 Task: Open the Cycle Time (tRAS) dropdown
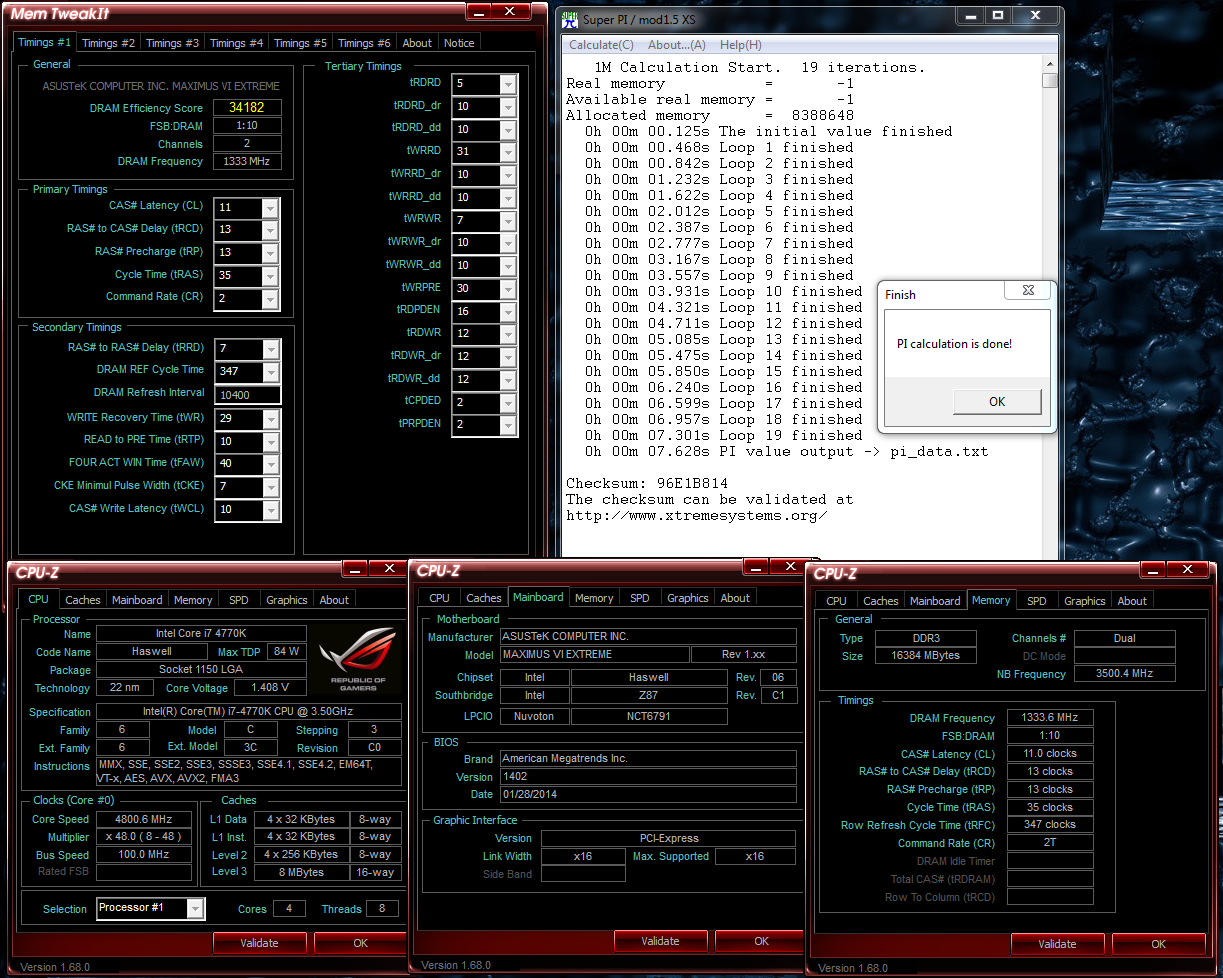click(x=270, y=276)
